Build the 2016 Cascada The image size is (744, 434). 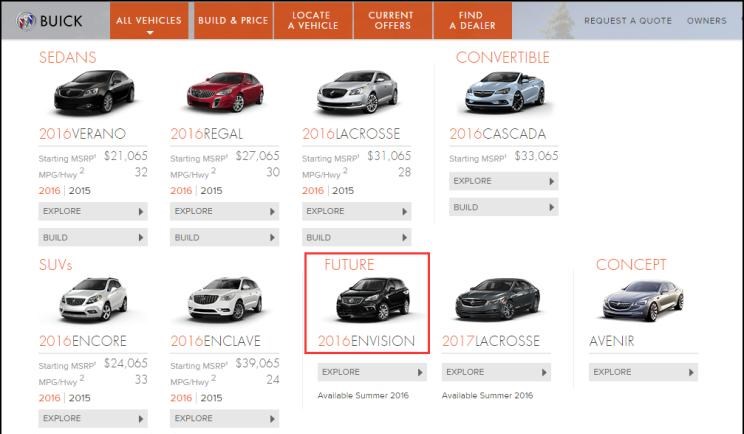point(503,207)
